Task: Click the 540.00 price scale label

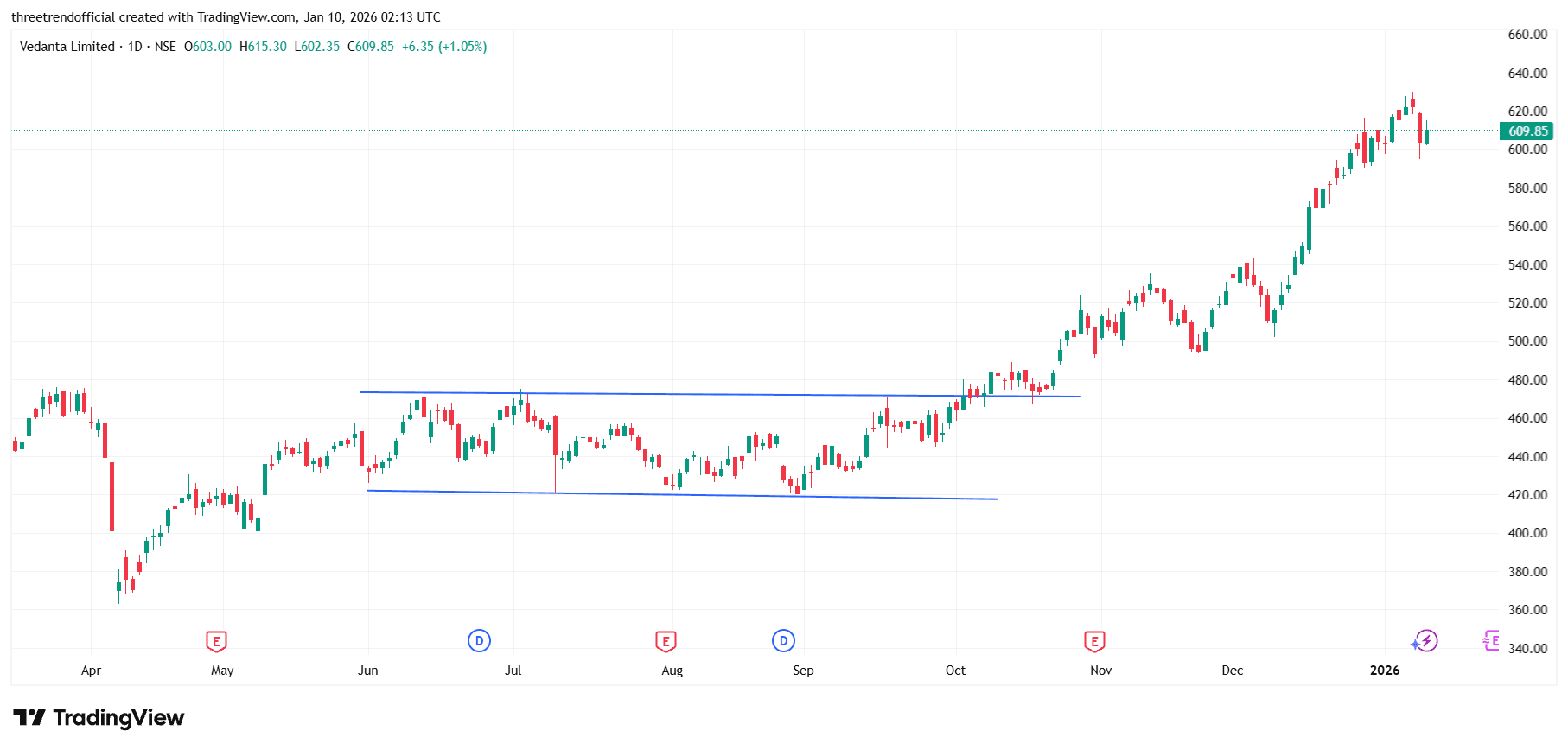Action: tap(1527, 265)
